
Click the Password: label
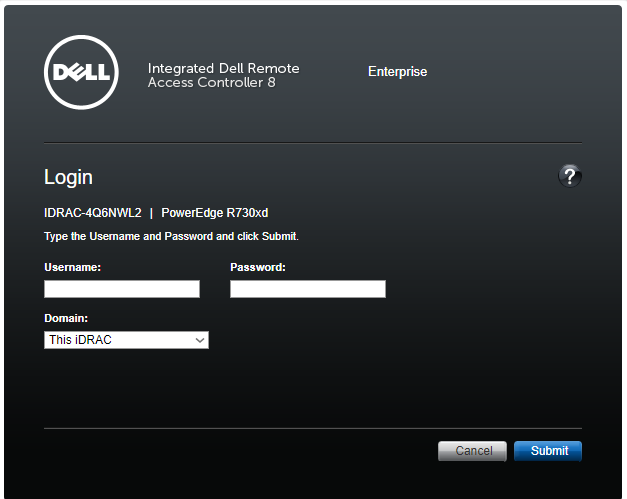(x=258, y=267)
